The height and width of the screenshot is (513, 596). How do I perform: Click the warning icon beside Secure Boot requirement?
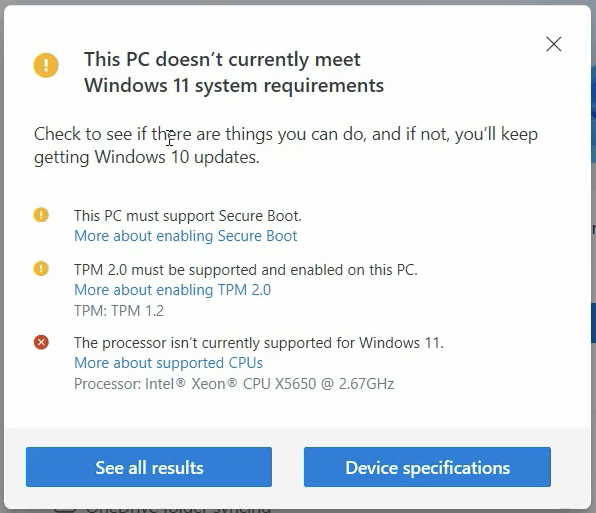tap(41, 215)
